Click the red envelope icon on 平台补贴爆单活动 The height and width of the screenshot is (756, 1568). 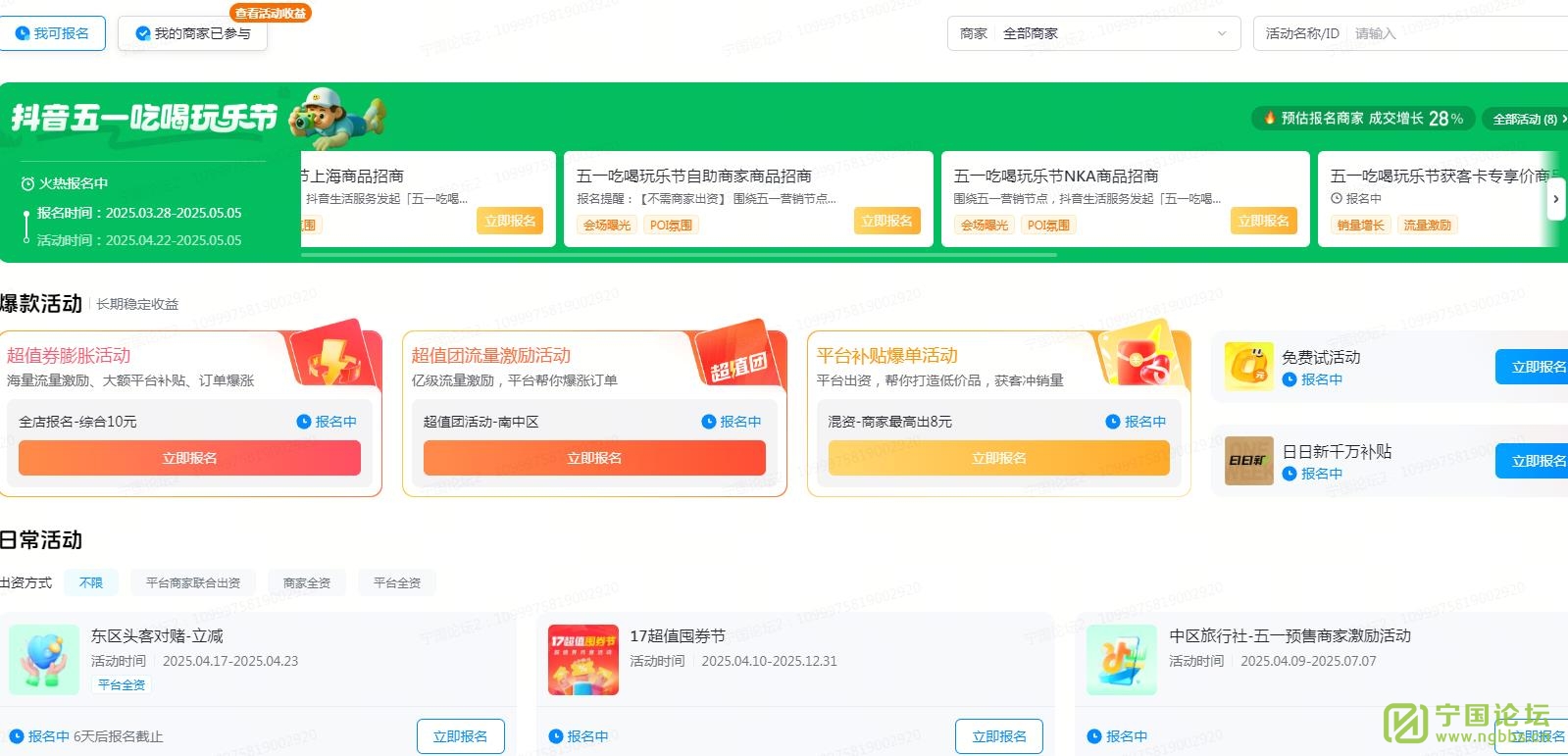pos(1143,360)
